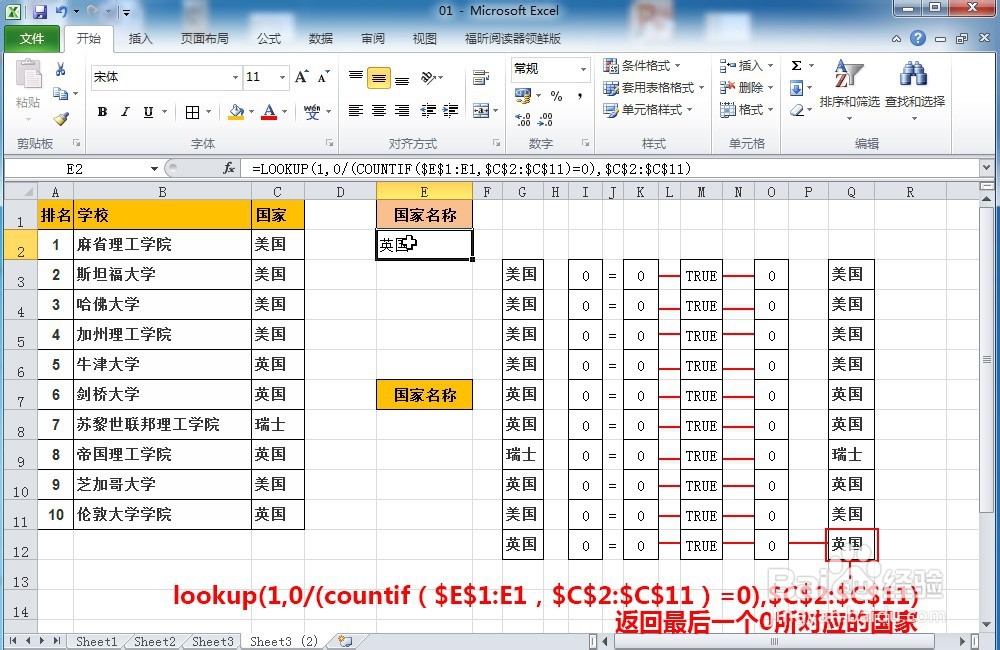Viewport: 1000px width, 650px height.
Task: Align text right
Action: 402,111
